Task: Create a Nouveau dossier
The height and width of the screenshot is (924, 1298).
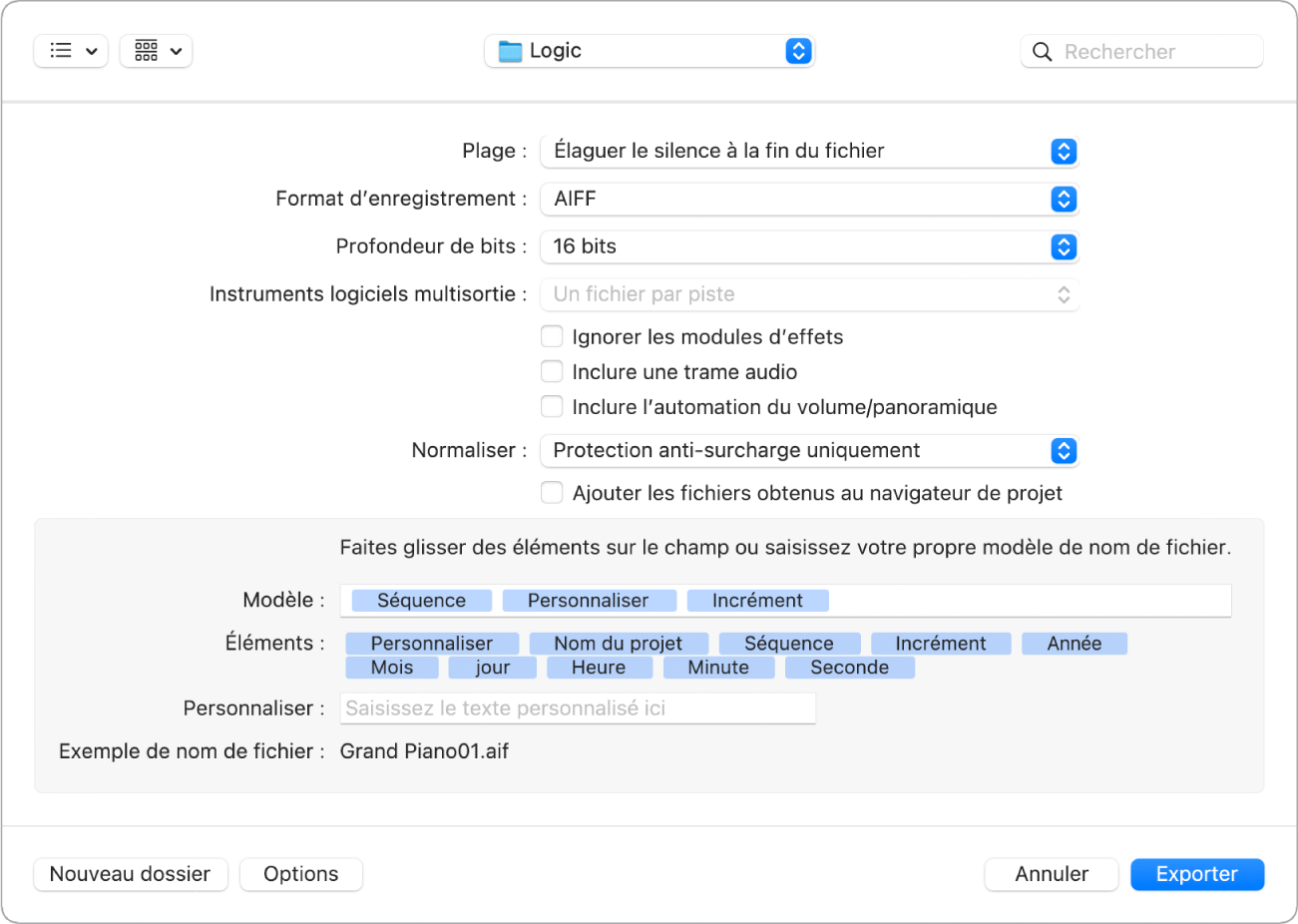Action: click(x=130, y=874)
